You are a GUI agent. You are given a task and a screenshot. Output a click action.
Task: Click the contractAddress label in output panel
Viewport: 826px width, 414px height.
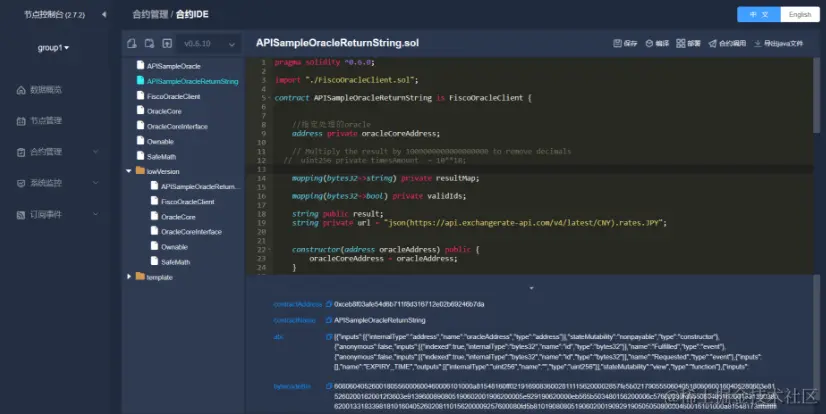click(298, 304)
